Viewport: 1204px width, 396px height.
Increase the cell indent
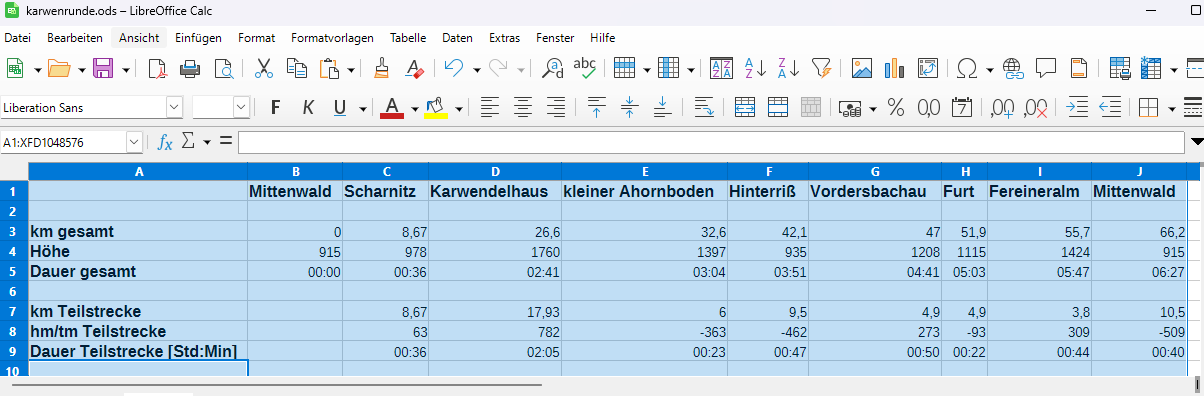1077,107
